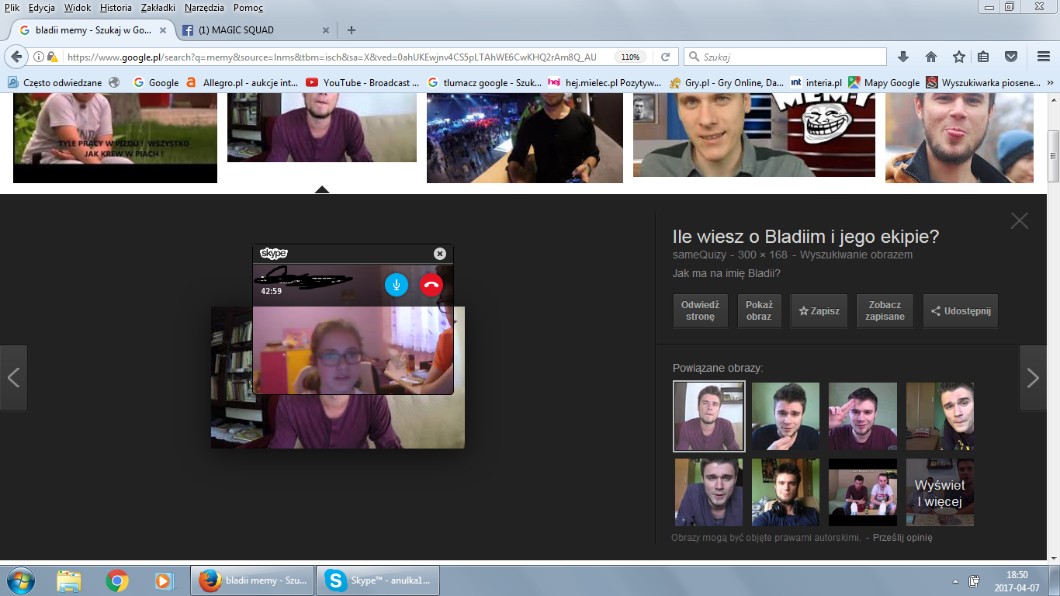End the Skype call with red button

tap(431, 285)
